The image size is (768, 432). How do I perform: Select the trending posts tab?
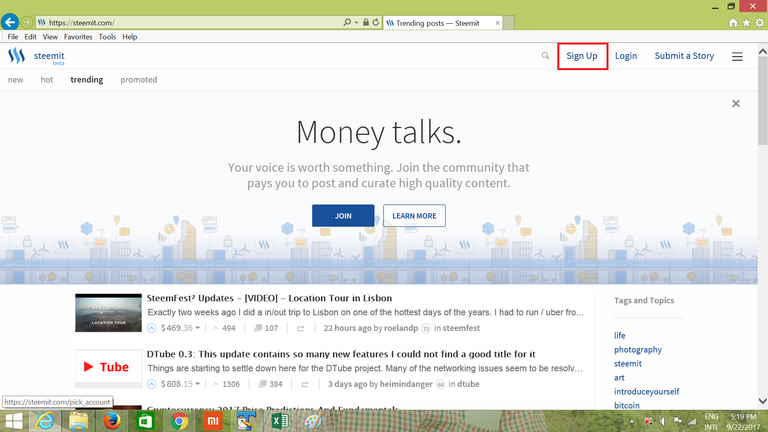click(87, 80)
